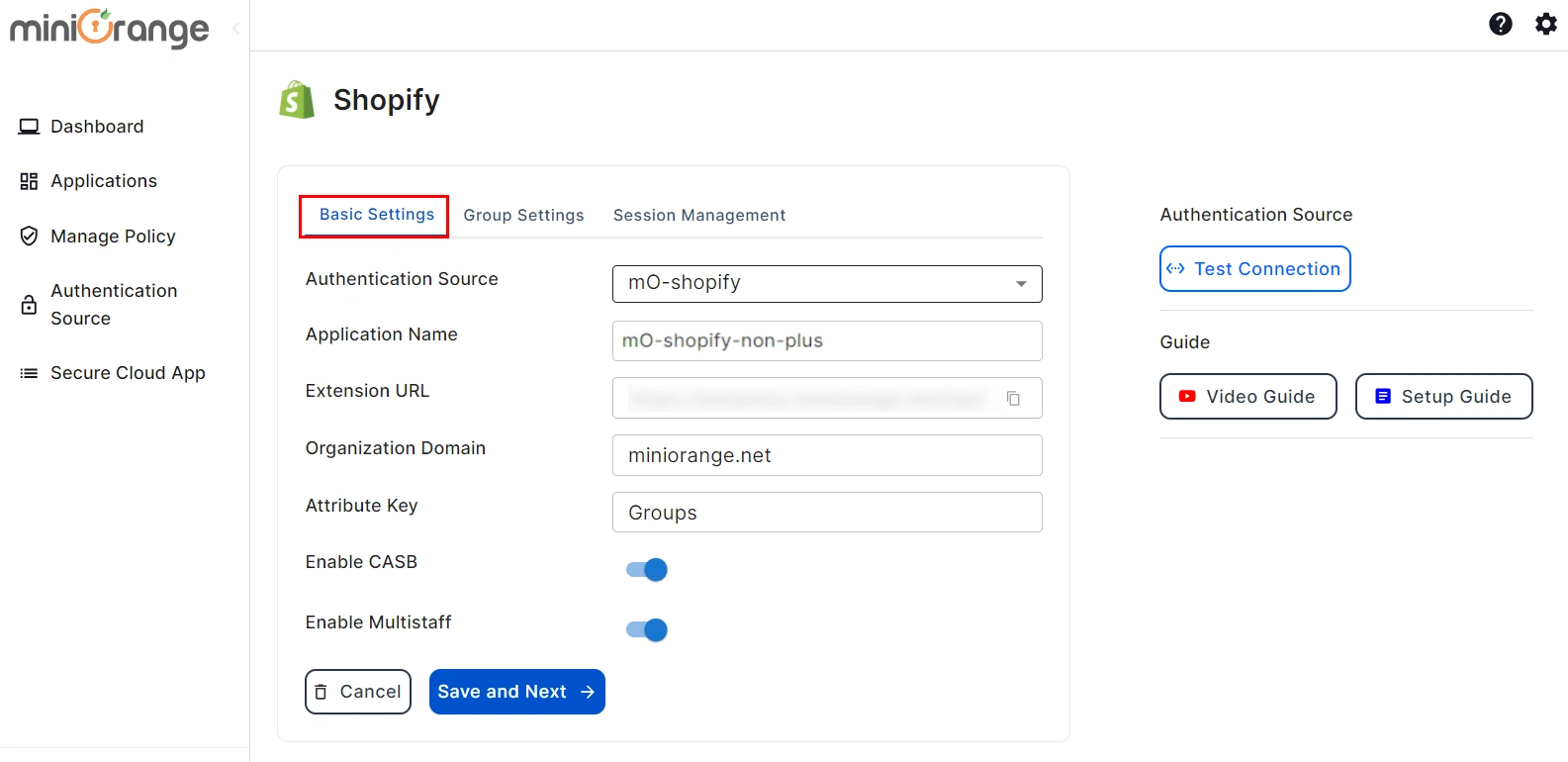Select the Basic Settings tab
Image resolution: width=1568 pixels, height=762 pixels.
(x=376, y=215)
